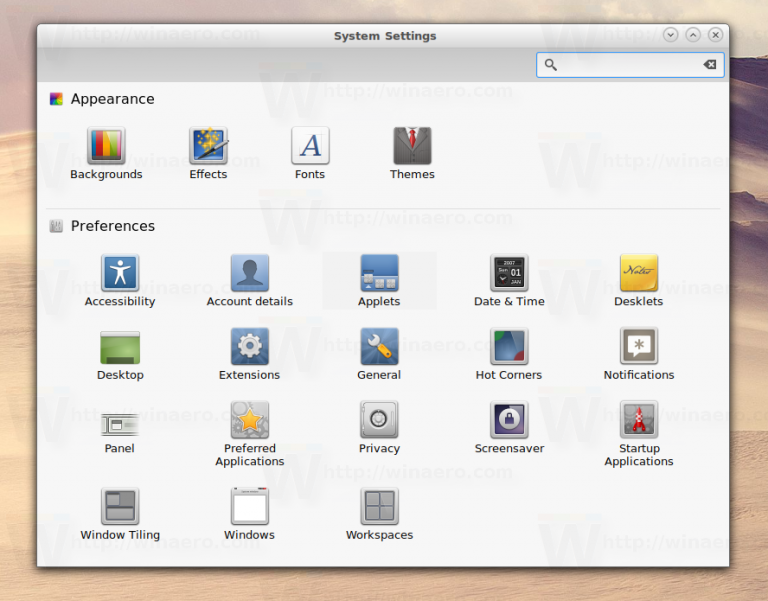768x601 pixels.
Task: Launch the Applets settings
Action: [379, 273]
